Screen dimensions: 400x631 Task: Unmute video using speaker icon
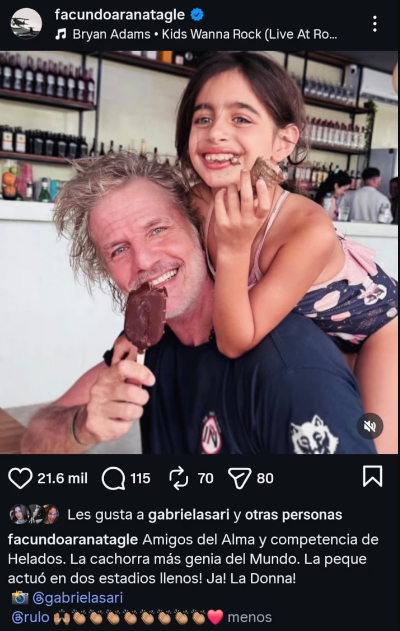point(370,426)
